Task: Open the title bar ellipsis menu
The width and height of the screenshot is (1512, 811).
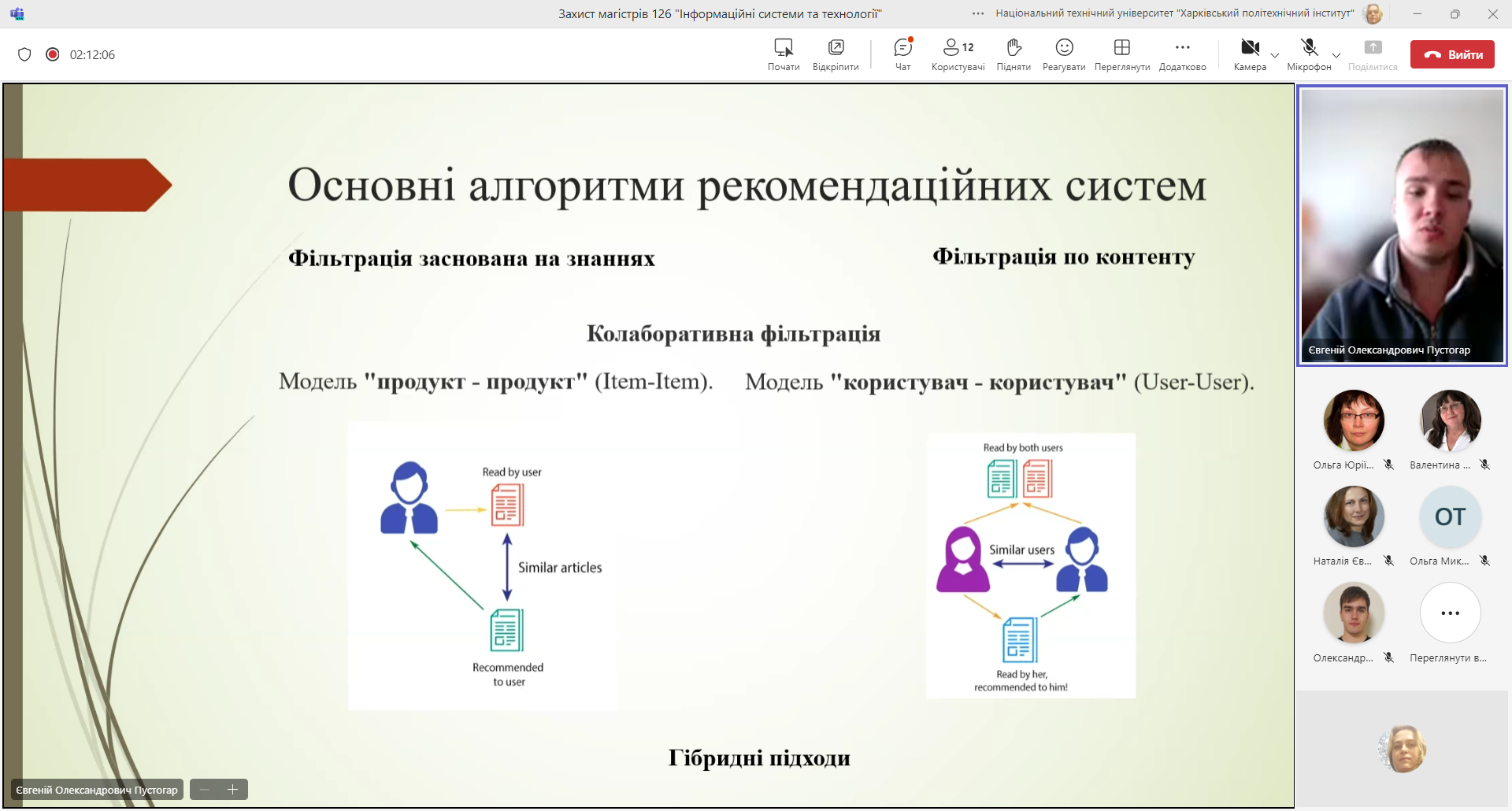Action: tap(978, 13)
